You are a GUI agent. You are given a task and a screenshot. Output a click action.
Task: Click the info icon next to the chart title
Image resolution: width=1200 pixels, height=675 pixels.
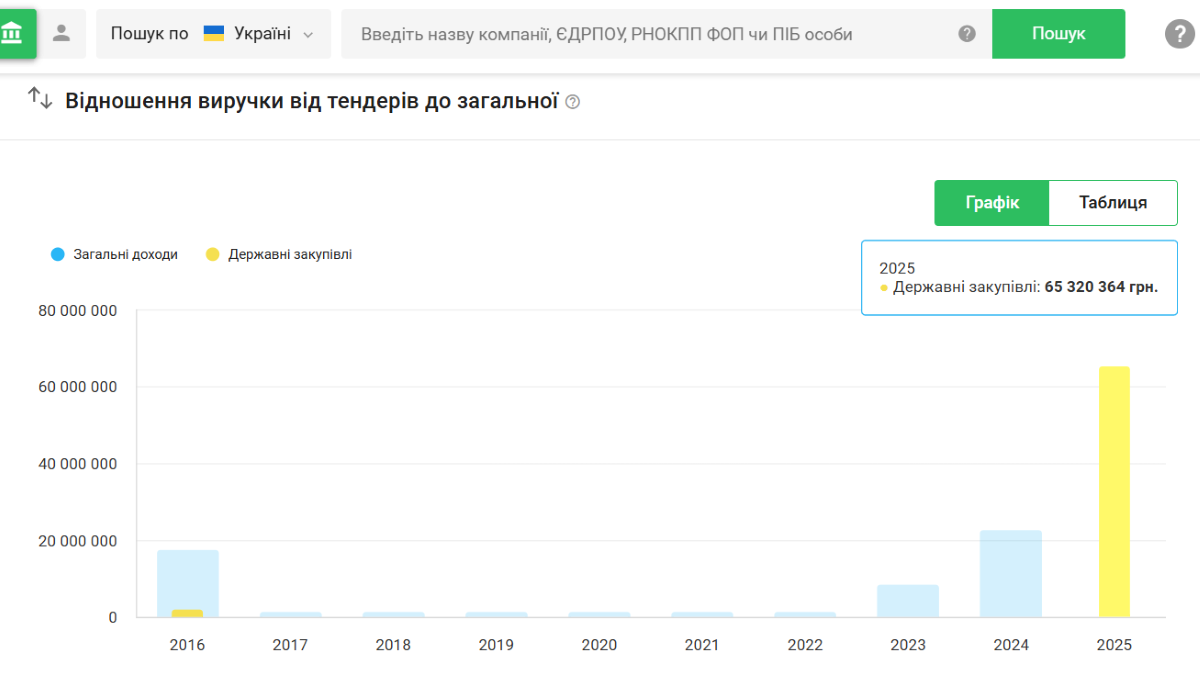[x=573, y=102]
